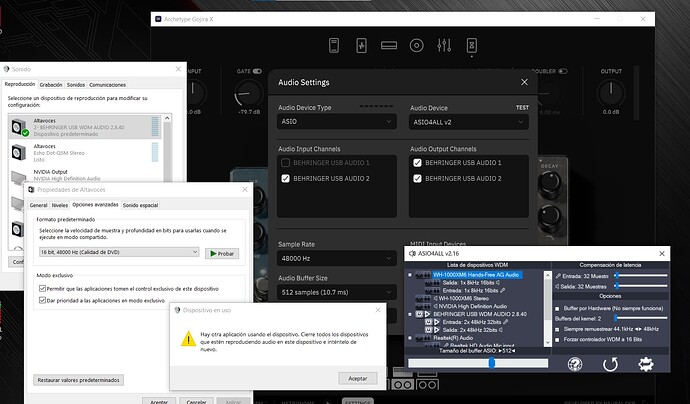The image size is (690, 404).
Task: Click the TEST button in Audio Settings
Action: pos(522,107)
